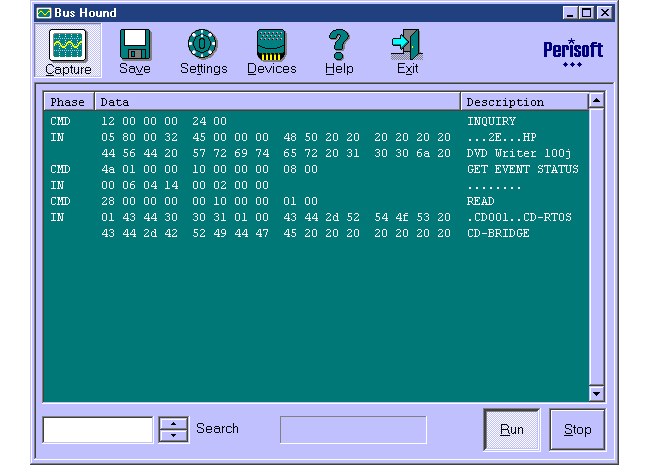Select the INQUIRY command row
Viewport: 650px width, 465px height.
click(316, 121)
